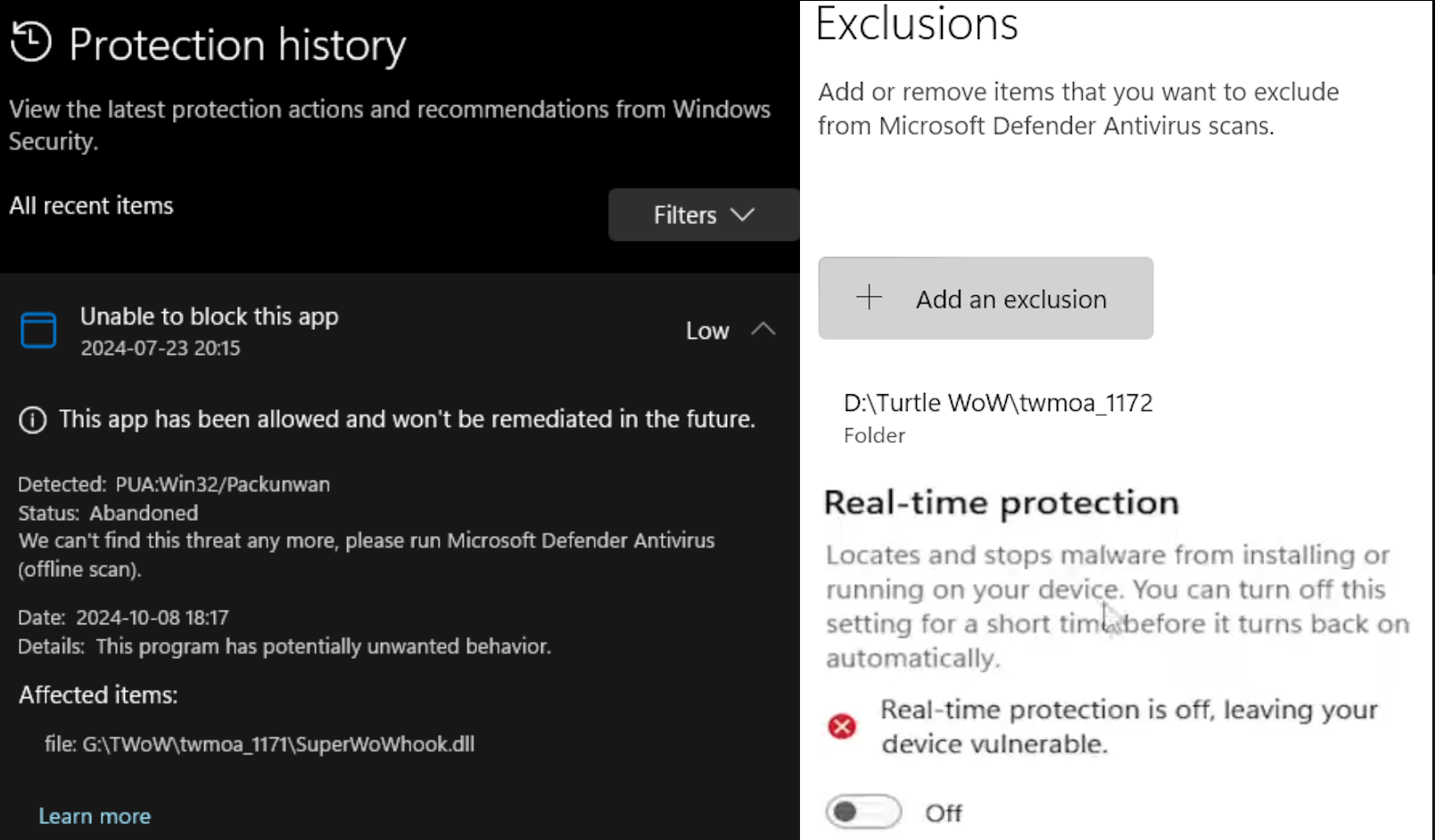Open the Learn more link
This screenshot has width=1435, height=840.
(95, 816)
